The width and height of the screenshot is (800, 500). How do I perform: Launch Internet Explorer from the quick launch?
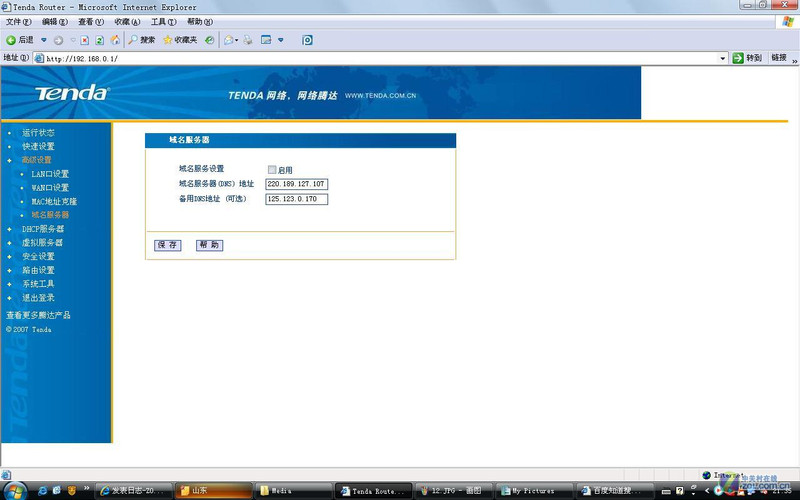[43, 491]
